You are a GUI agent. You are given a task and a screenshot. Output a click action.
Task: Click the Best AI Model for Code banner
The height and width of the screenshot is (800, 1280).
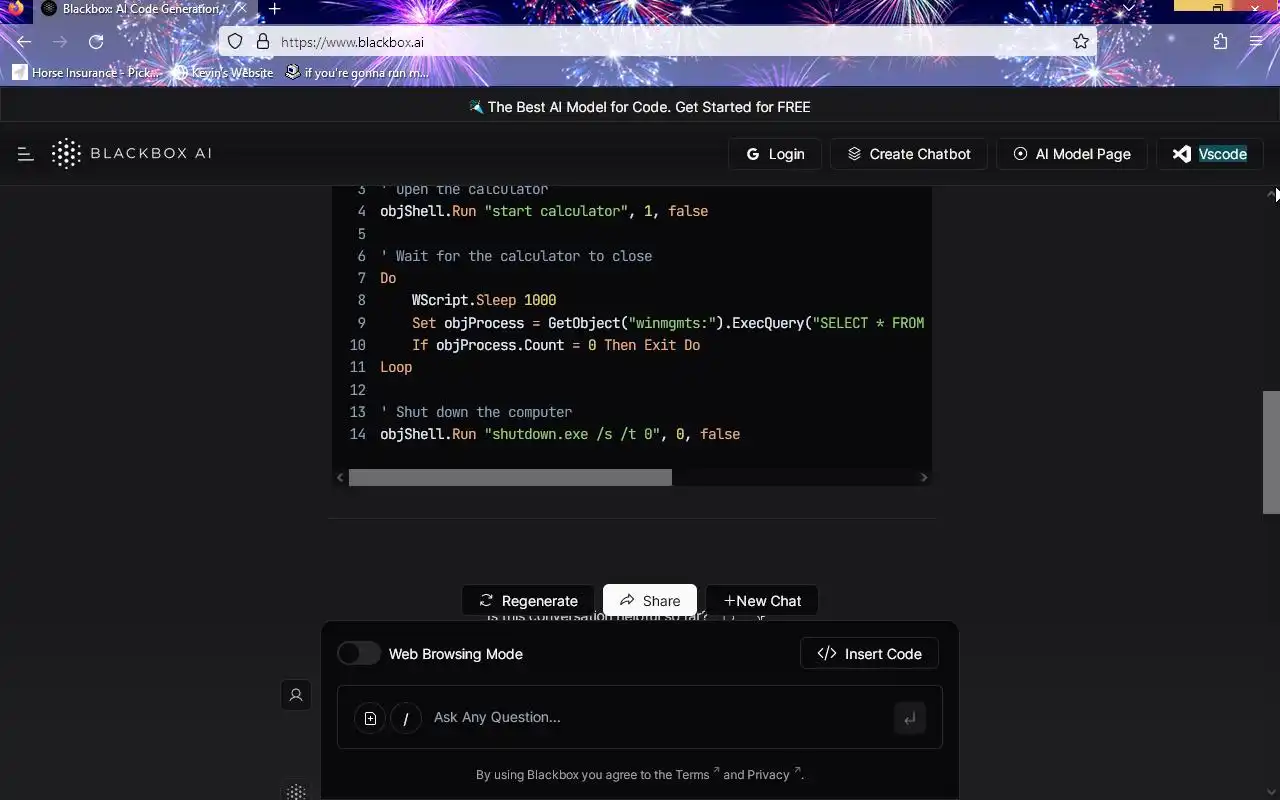(640, 107)
